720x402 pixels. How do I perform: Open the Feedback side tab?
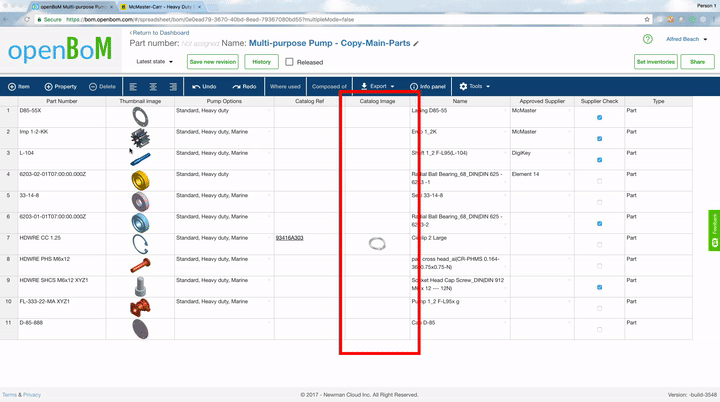(714, 230)
